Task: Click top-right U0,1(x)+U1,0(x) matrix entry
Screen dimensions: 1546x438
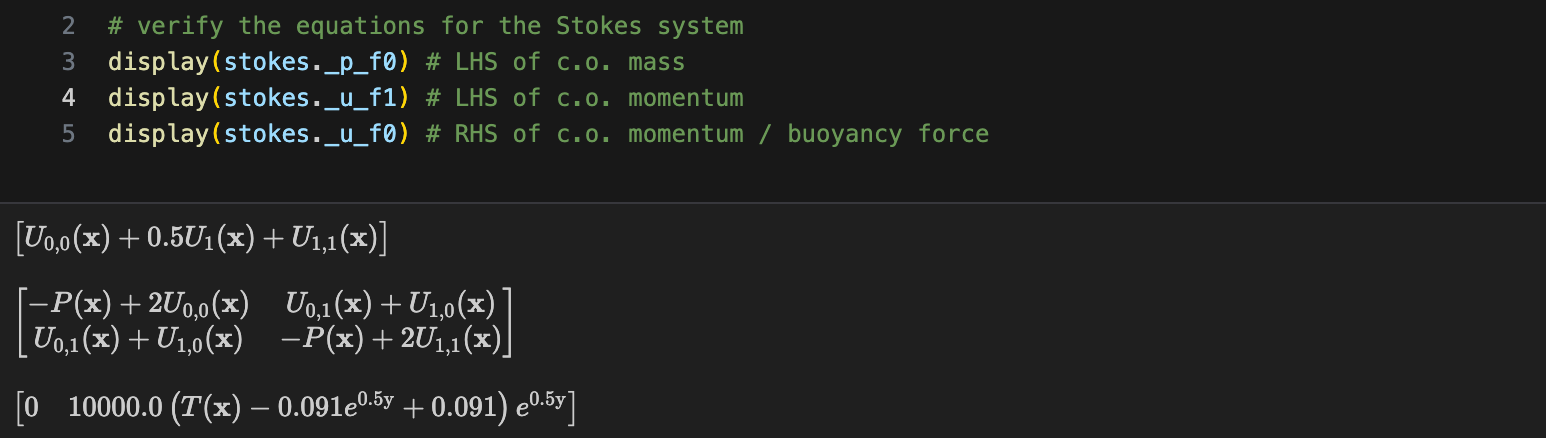Action: point(390,303)
